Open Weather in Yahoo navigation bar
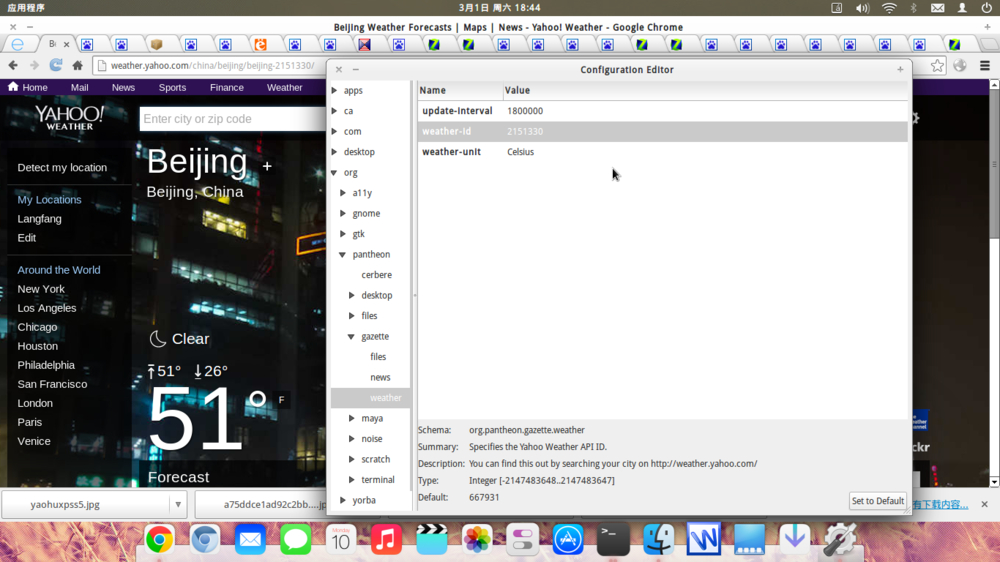 [284, 87]
